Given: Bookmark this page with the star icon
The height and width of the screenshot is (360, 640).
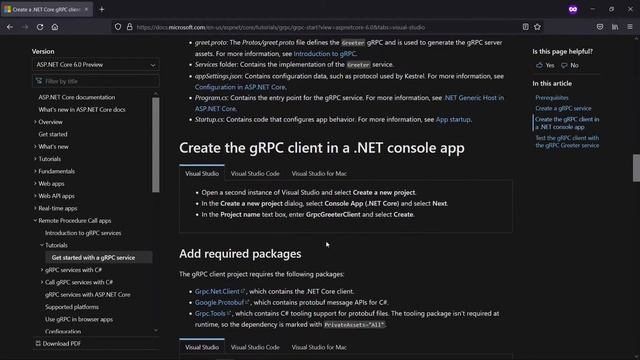Looking at the screenshot, I should 538,27.
